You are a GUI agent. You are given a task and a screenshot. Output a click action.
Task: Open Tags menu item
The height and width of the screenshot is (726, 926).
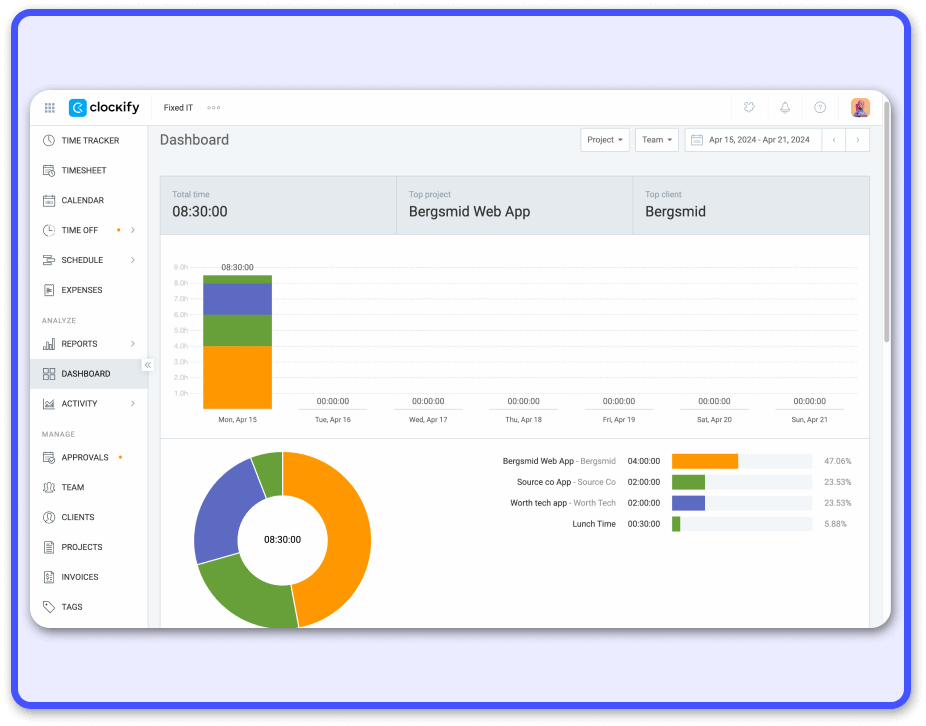coord(89,607)
